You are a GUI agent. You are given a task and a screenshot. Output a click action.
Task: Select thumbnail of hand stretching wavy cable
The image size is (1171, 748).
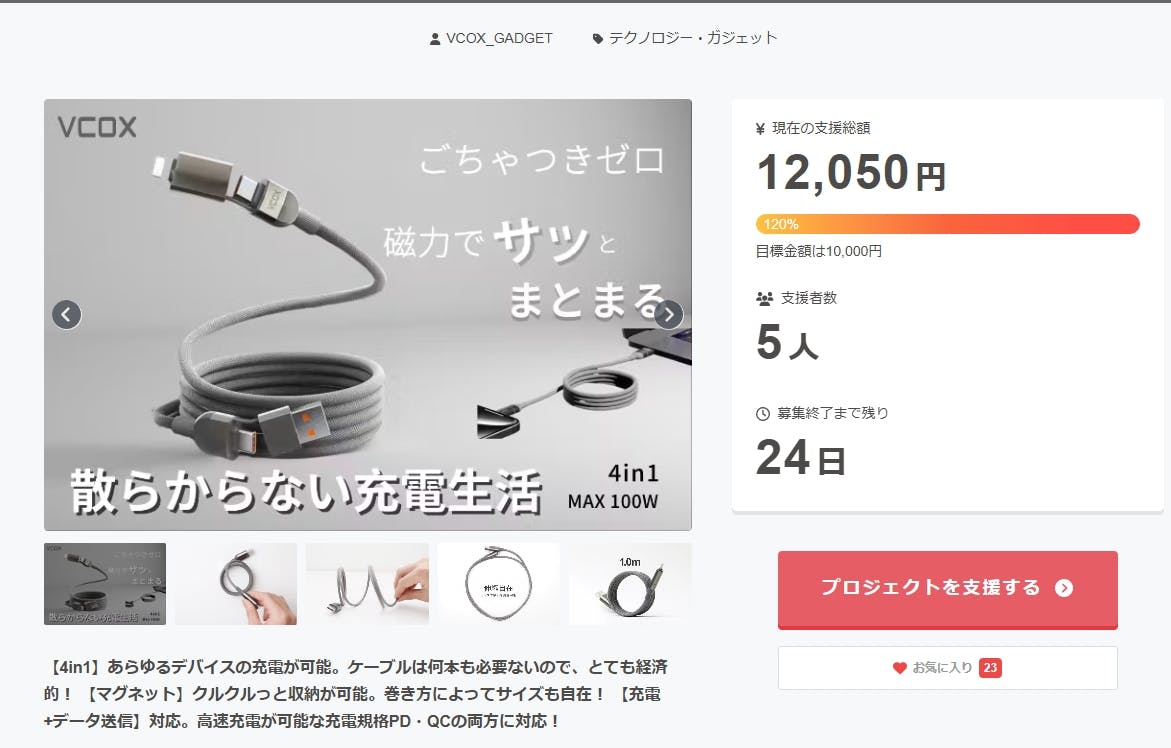(367, 584)
